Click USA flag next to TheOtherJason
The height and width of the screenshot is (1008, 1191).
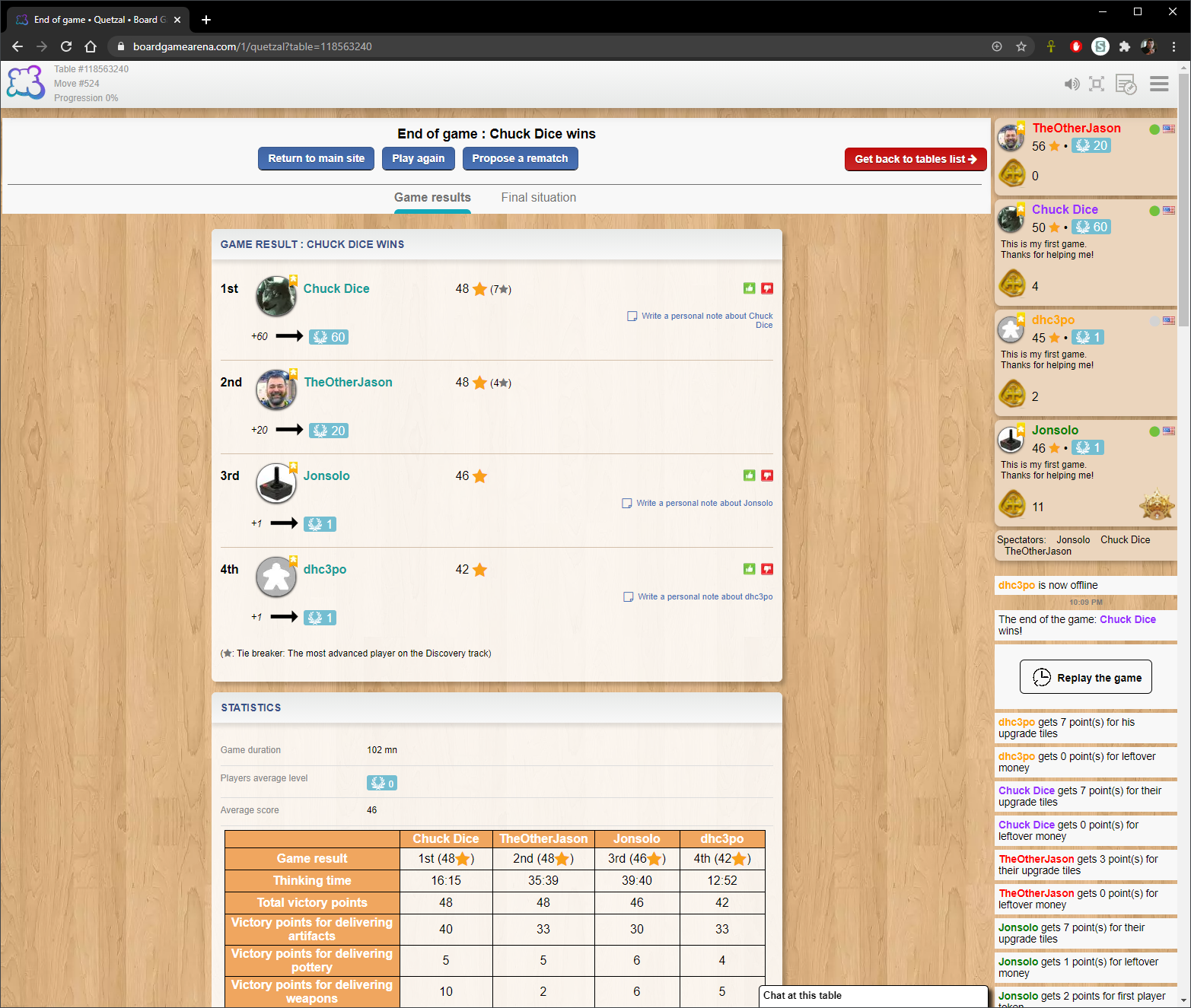coord(1169,129)
